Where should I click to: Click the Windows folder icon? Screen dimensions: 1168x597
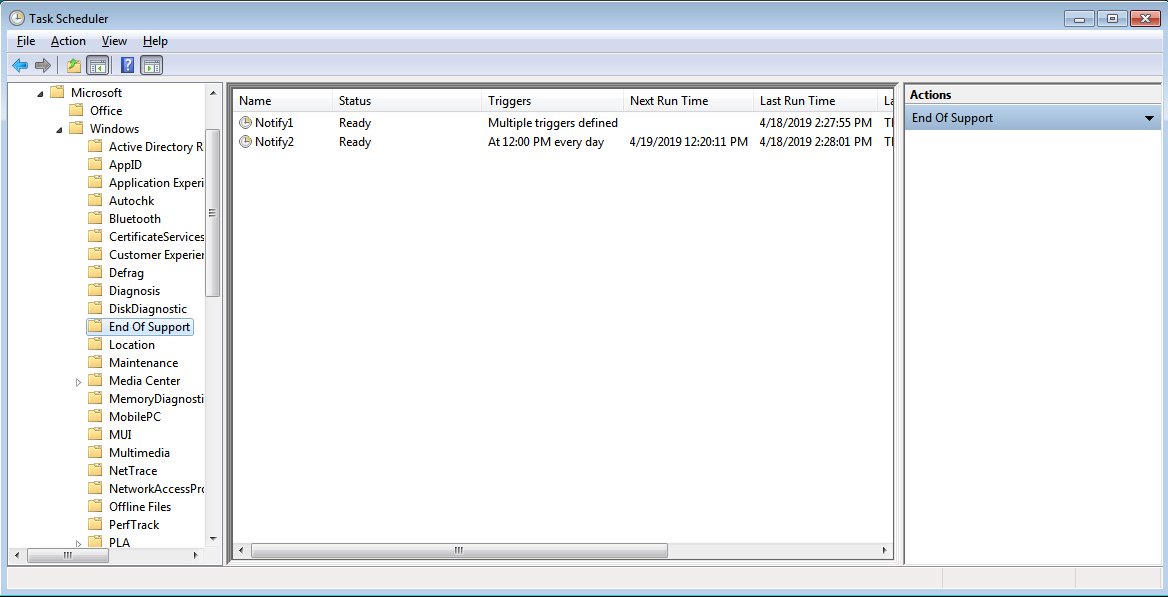76,128
